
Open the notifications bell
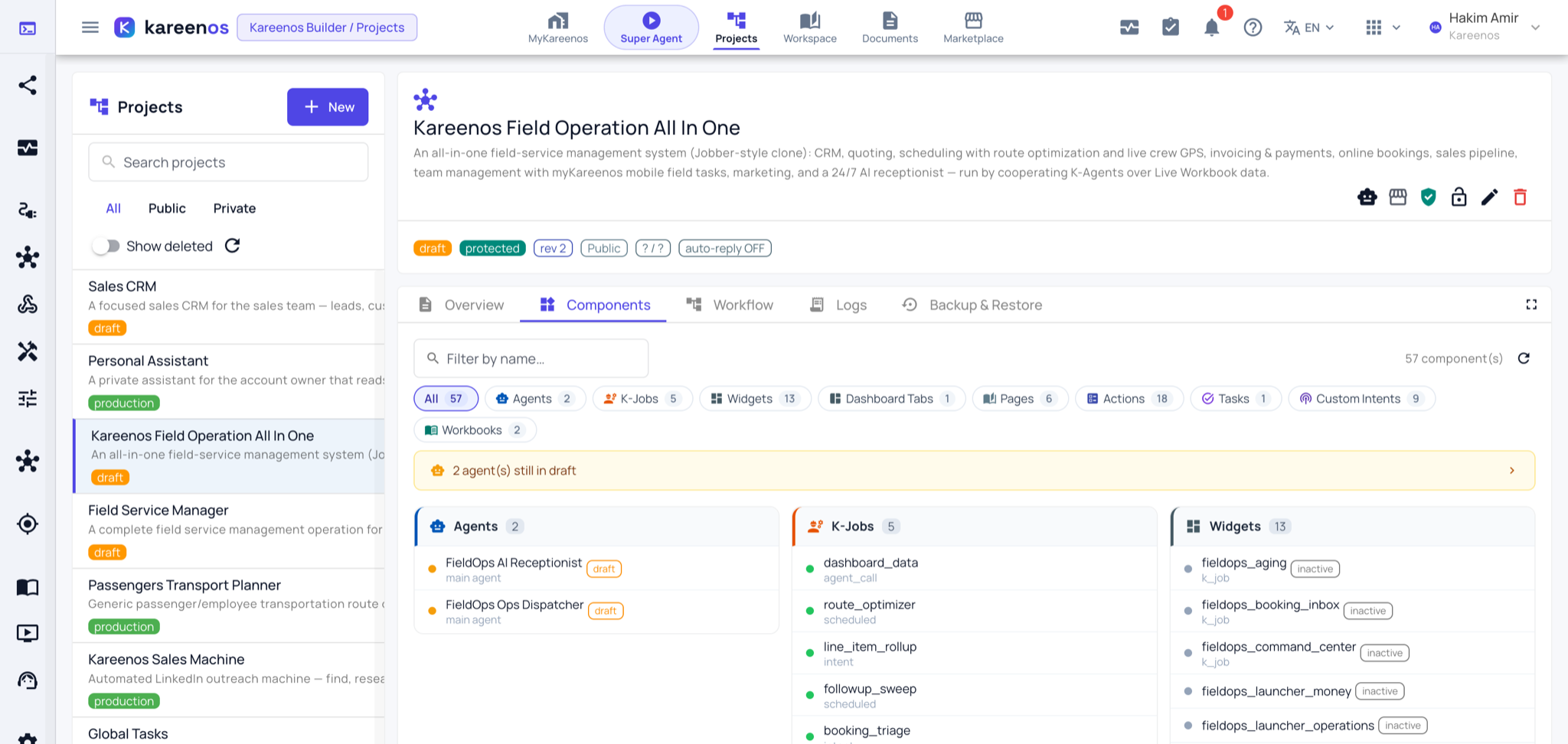coord(1212,28)
